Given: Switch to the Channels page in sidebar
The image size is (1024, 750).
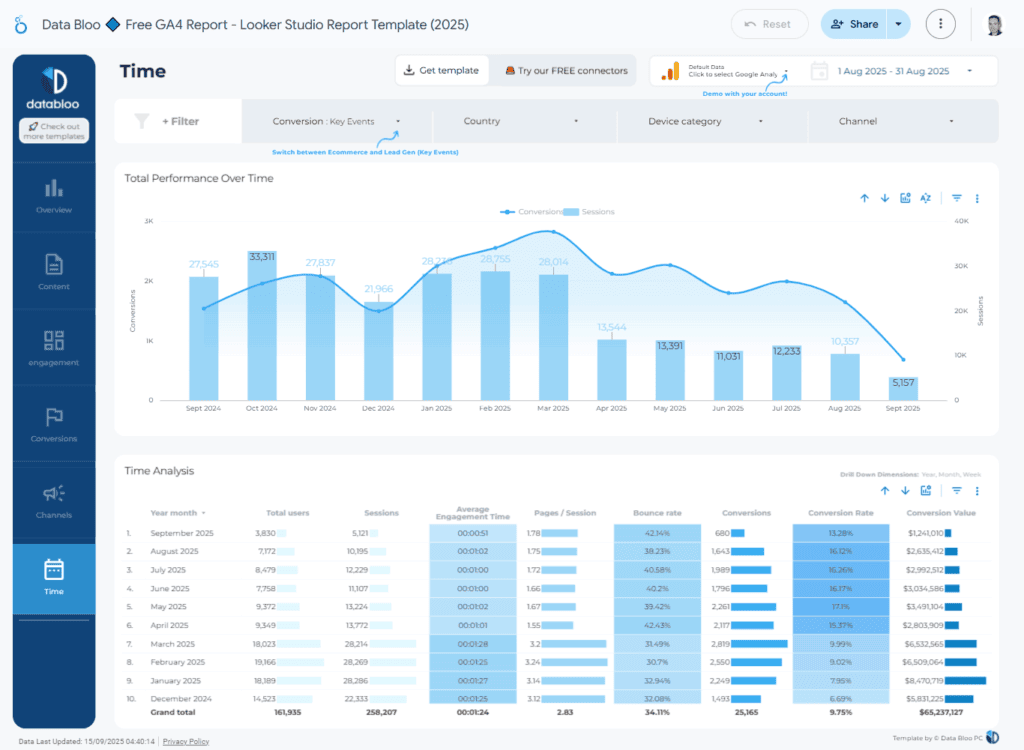Looking at the screenshot, I should [54, 502].
